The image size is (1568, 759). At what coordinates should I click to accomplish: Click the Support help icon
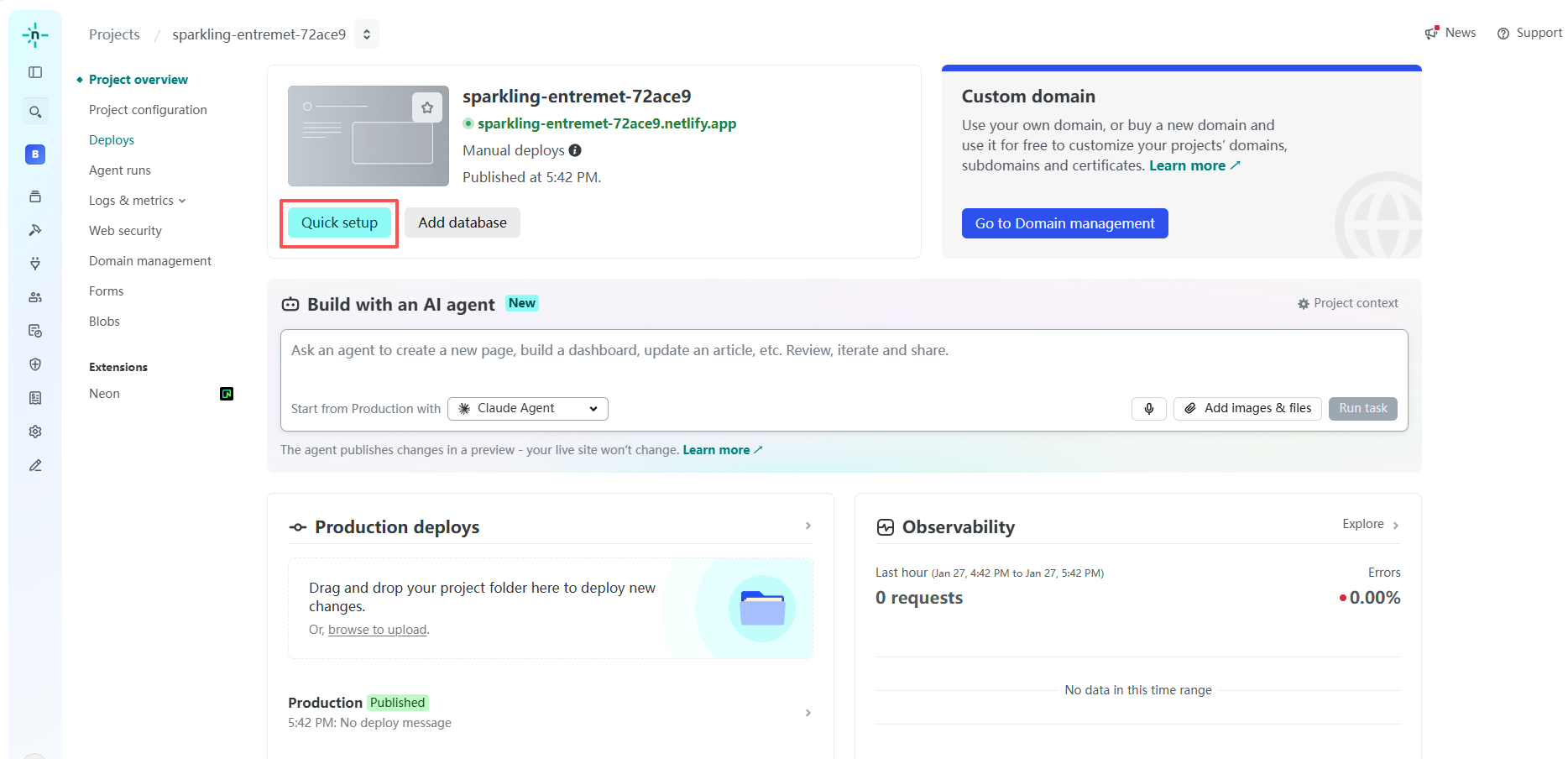[1503, 34]
